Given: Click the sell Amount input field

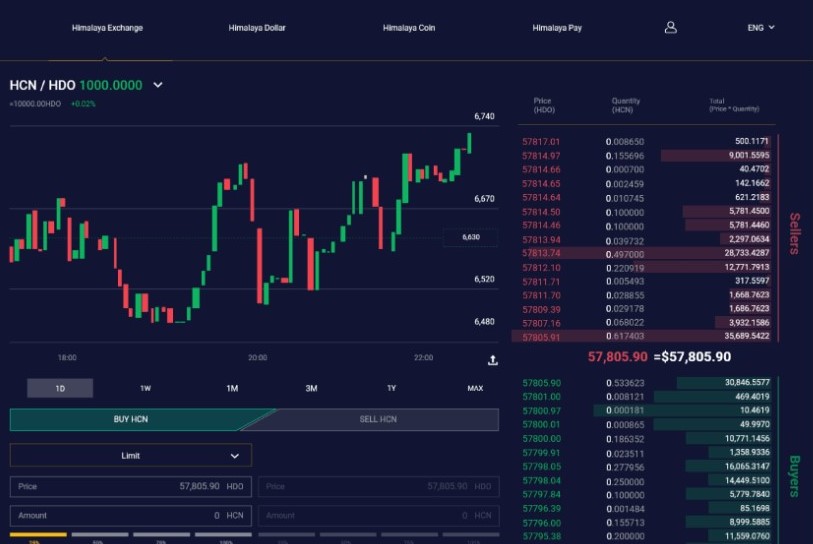Looking at the screenshot, I should tap(379, 515).
